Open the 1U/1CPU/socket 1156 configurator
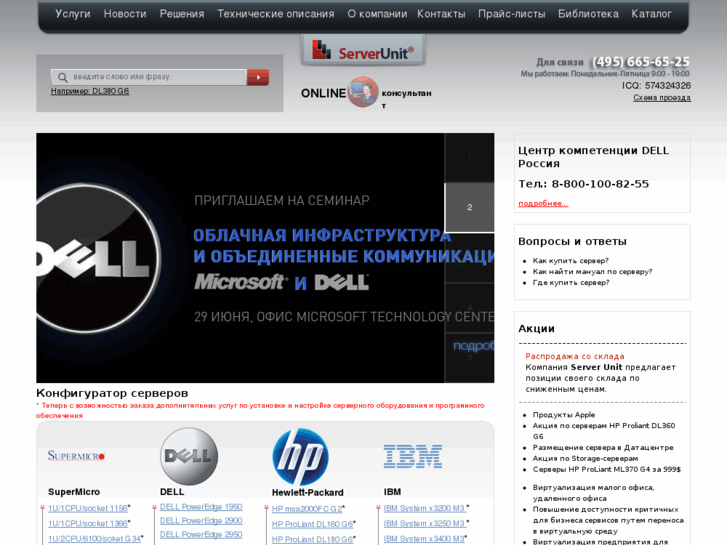 tap(88, 508)
